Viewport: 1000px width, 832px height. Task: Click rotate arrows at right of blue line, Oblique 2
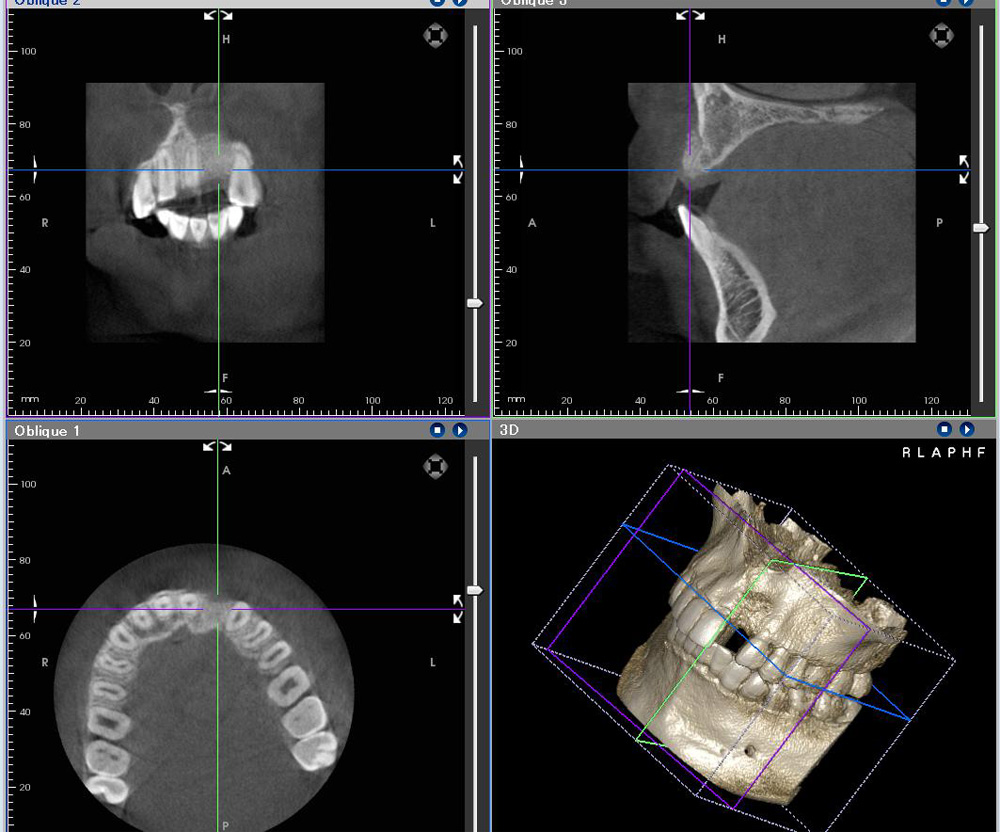point(458,169)
